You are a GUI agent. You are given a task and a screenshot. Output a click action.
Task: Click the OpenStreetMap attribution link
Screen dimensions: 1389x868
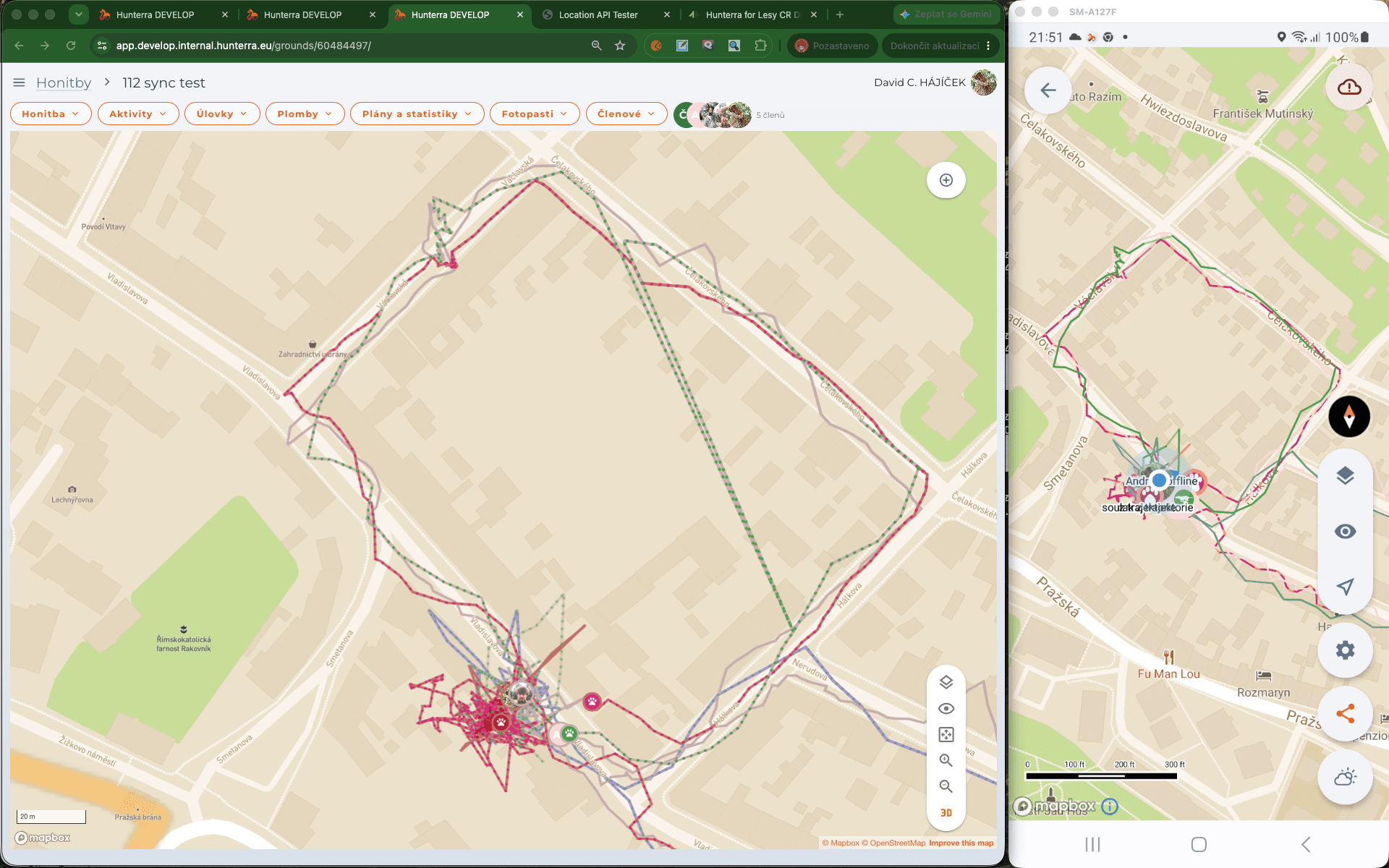click(x=893, y=843)
